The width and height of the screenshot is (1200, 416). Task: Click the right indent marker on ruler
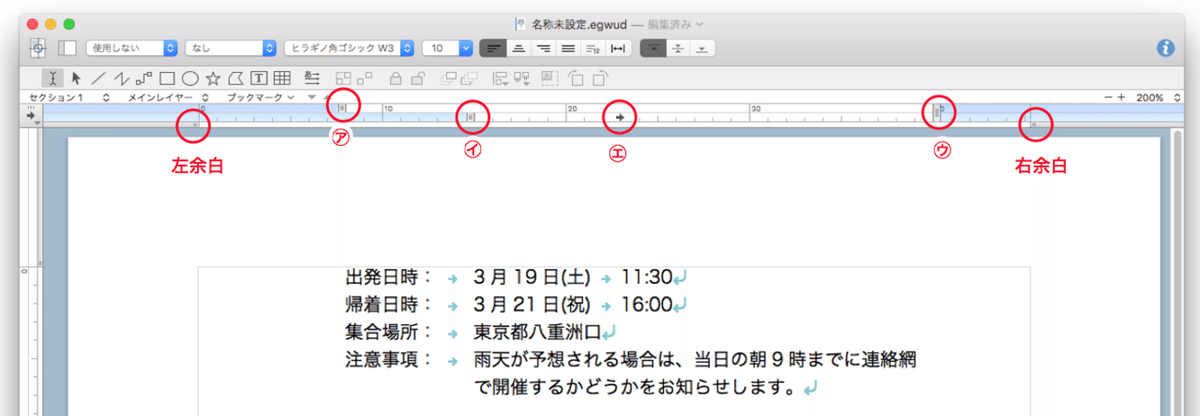938,113
